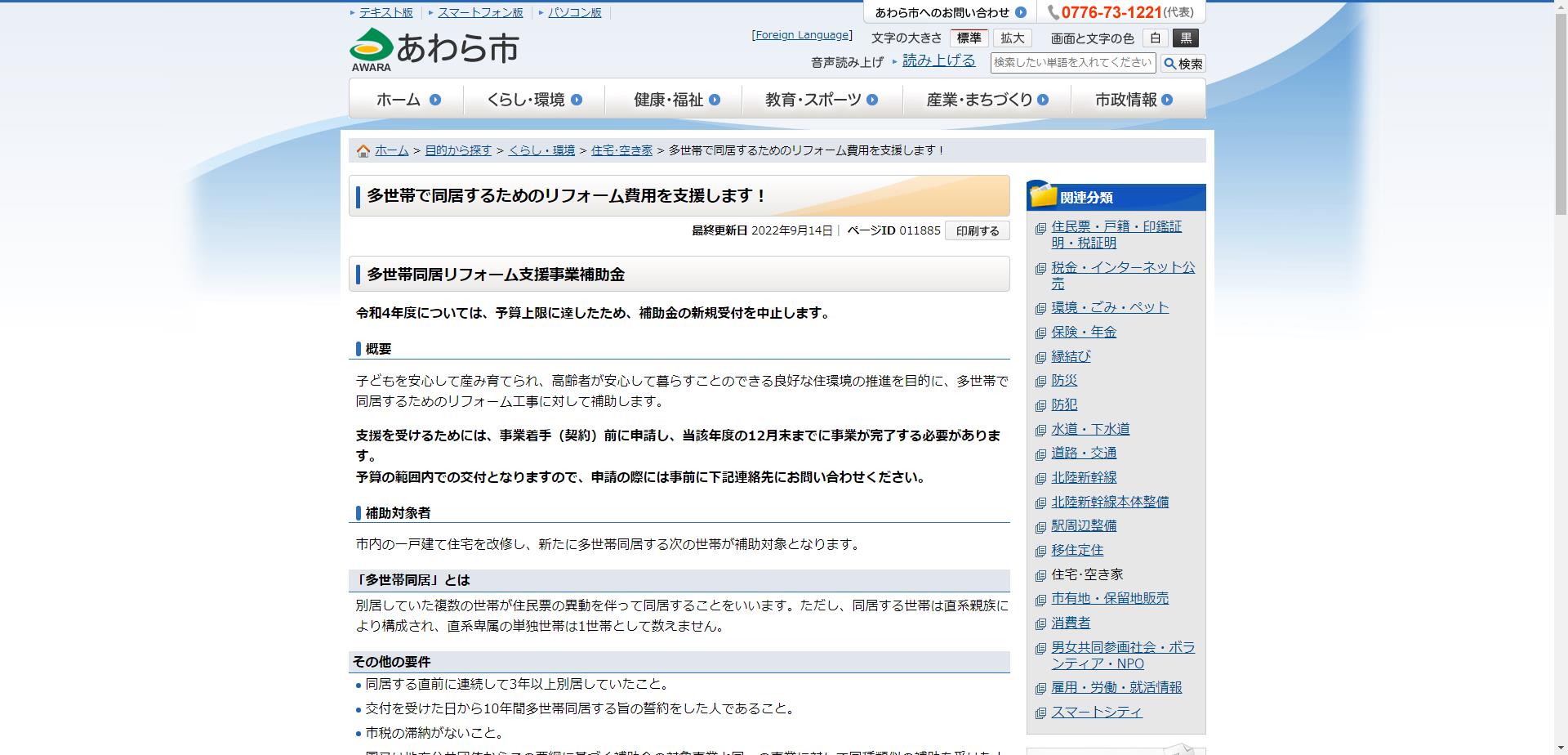This screenshot has height=755, width=1568.
Task: Click the ページID 011885 text
Action: [x=893, y=231]
